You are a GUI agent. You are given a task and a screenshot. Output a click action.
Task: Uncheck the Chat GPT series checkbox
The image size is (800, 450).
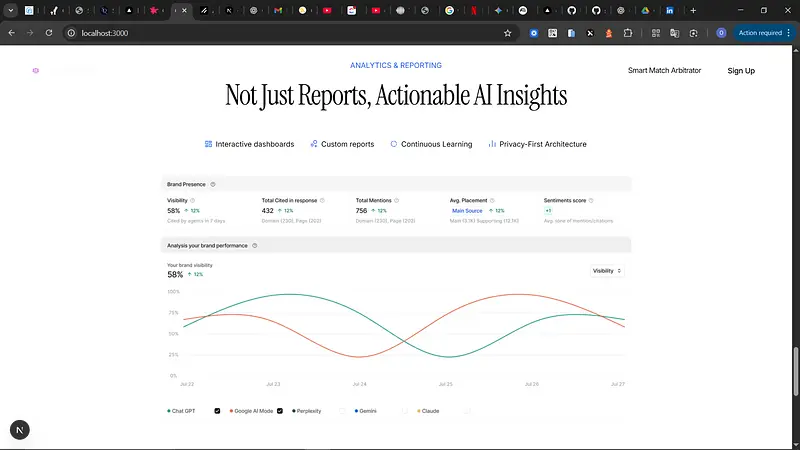tap(217, 411)
